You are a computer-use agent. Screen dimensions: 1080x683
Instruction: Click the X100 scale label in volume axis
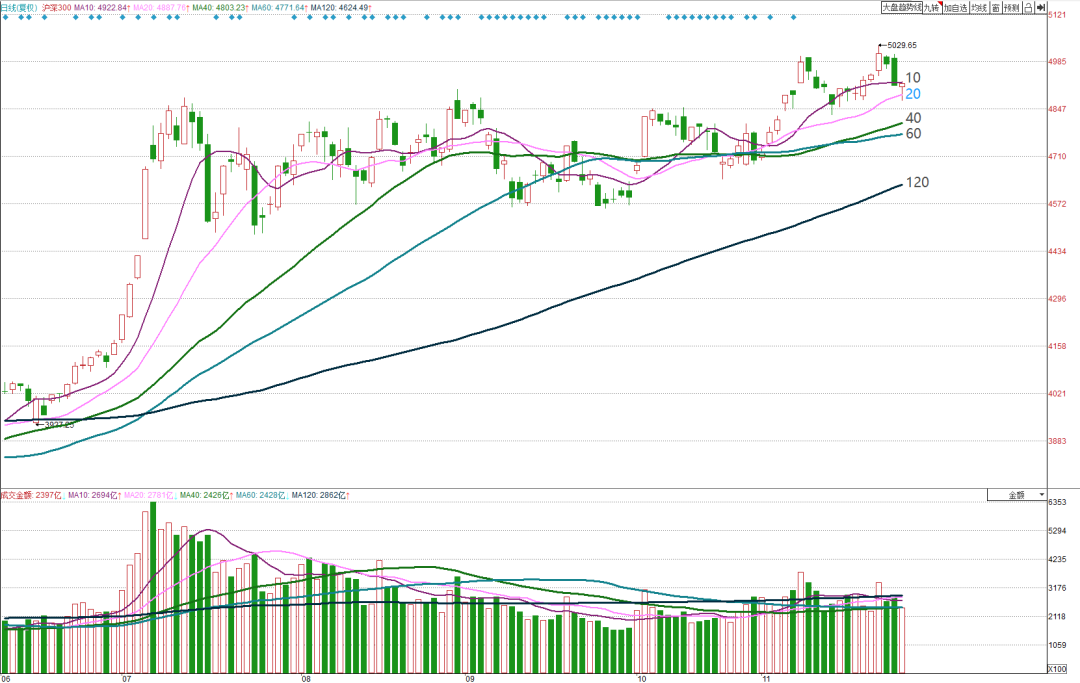click(x=1057, y=669)
